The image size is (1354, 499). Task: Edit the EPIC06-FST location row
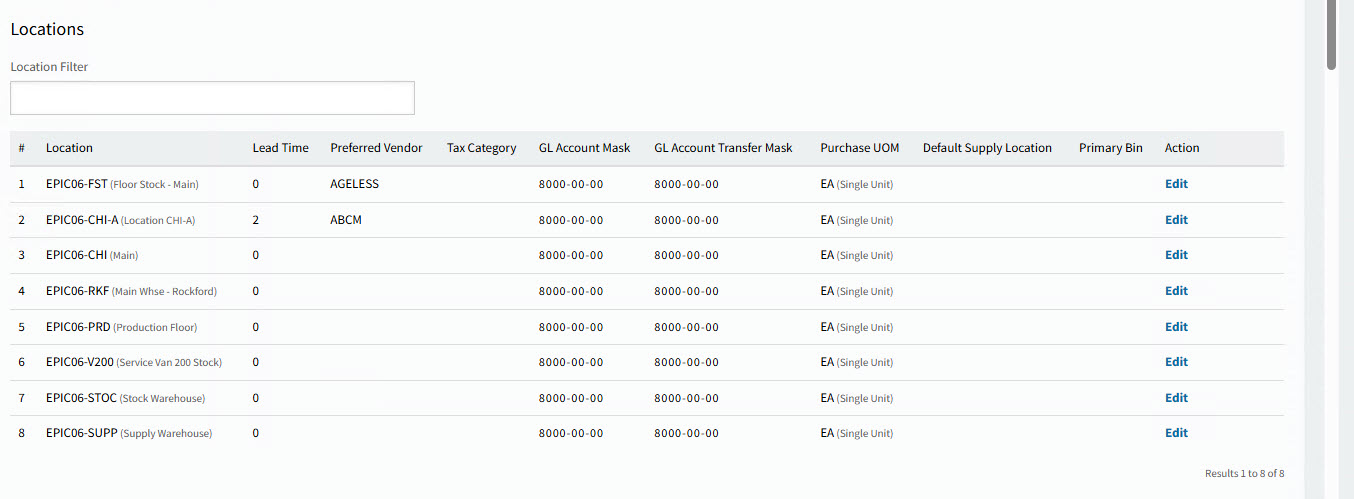[x=1176, y=184]
